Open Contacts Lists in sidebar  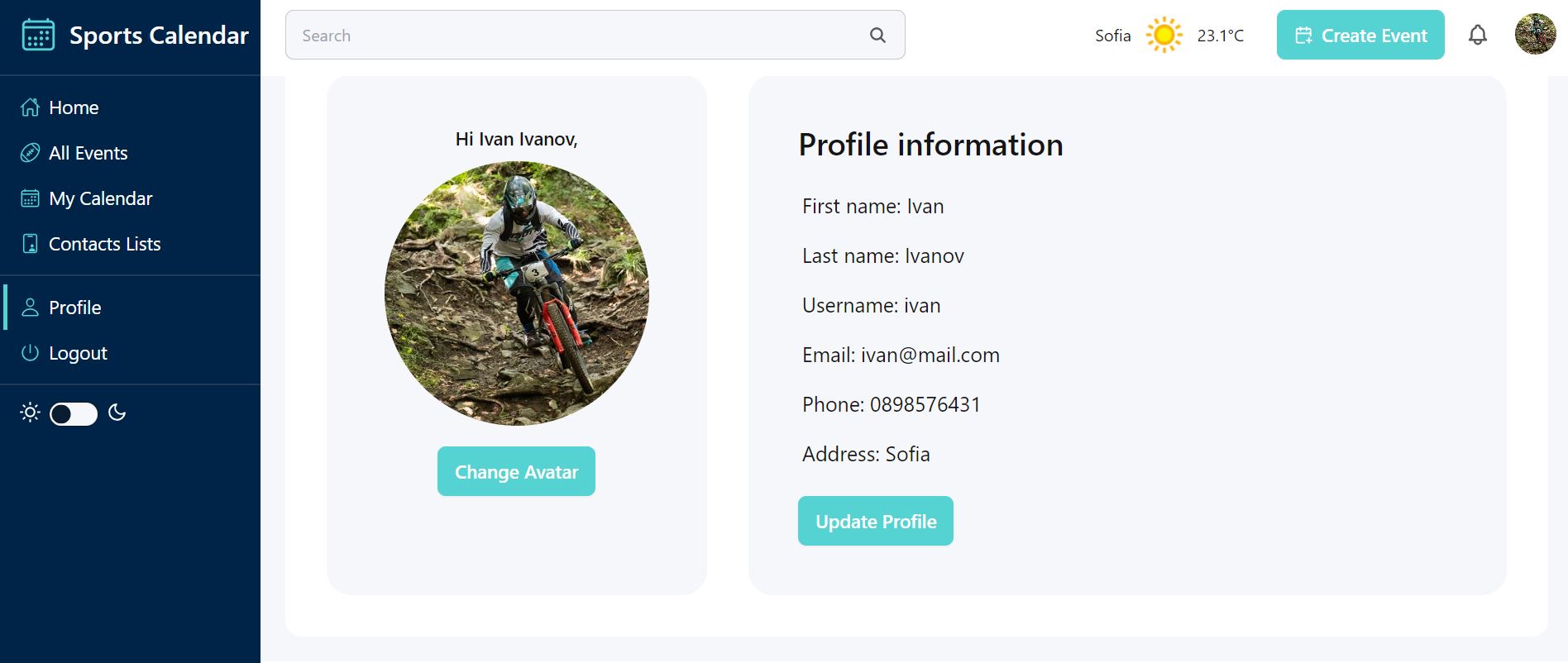click(104, 244)
